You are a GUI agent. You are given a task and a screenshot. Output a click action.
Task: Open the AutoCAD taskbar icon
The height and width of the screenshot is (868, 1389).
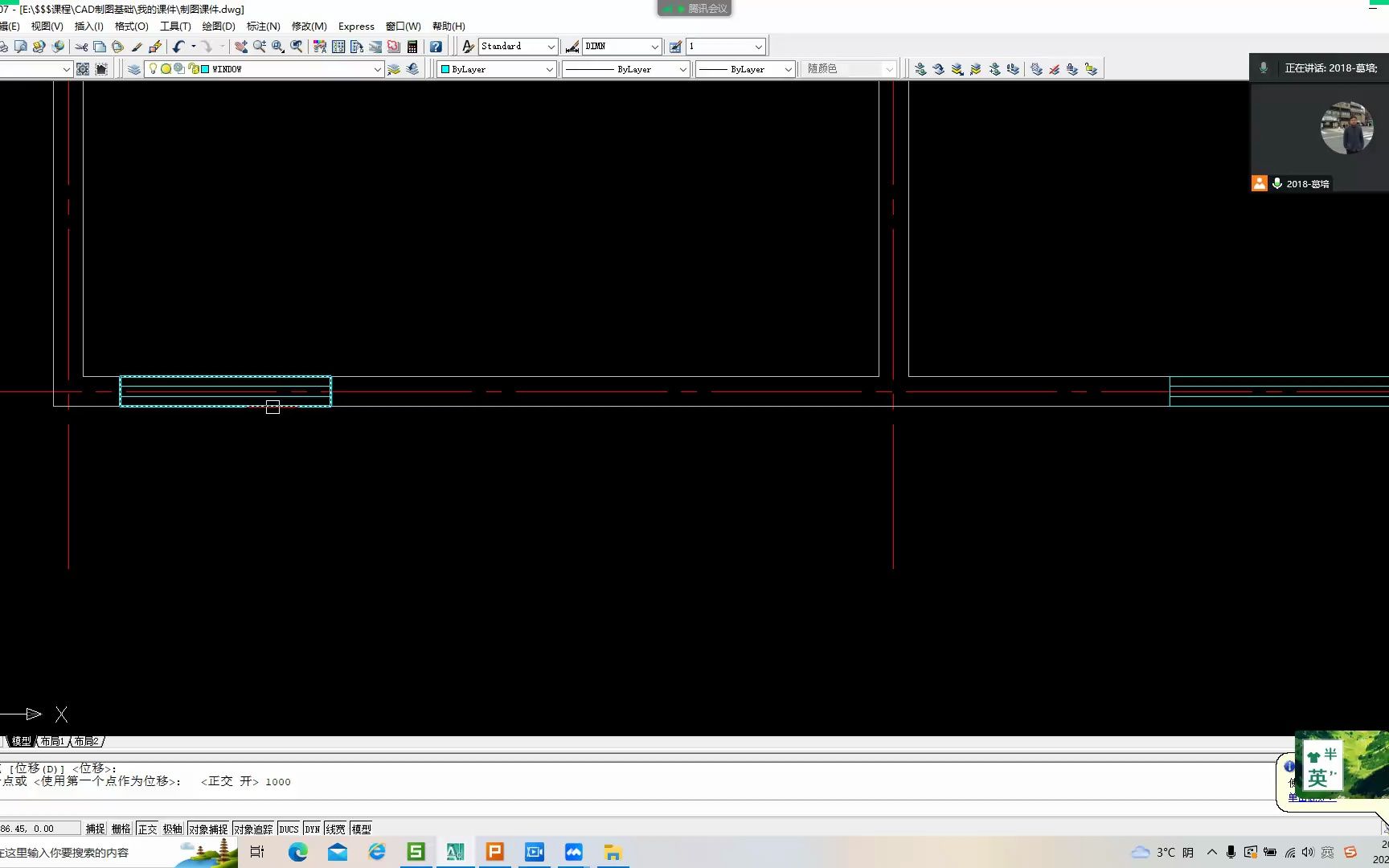click(455, 852)
